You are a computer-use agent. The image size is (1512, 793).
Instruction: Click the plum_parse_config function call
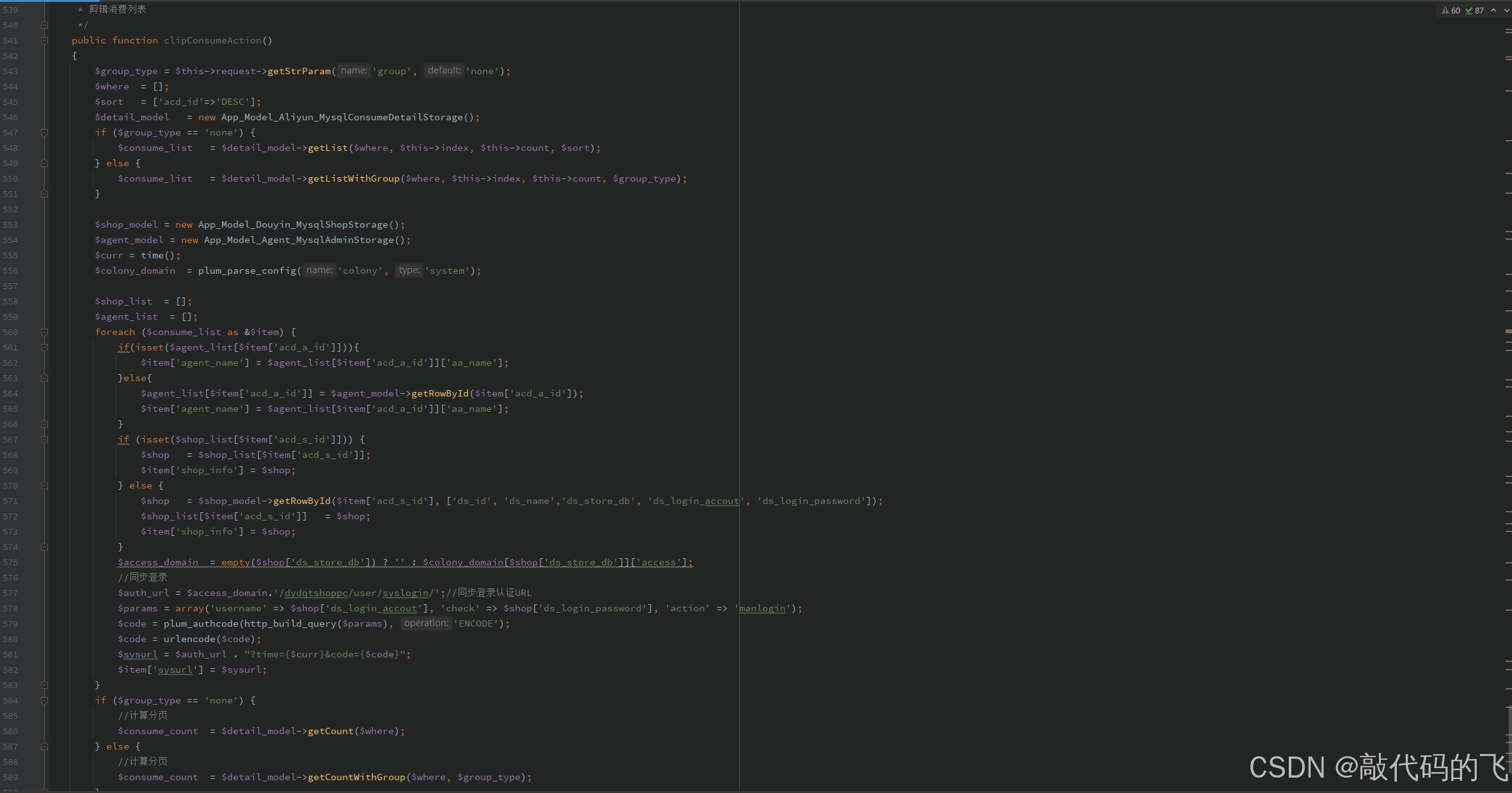pyautogui.click(x=247, y=271)
